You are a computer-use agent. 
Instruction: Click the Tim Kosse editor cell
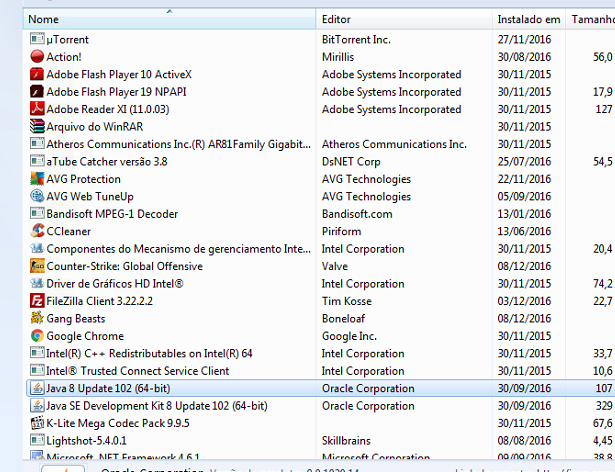[347, 301]
